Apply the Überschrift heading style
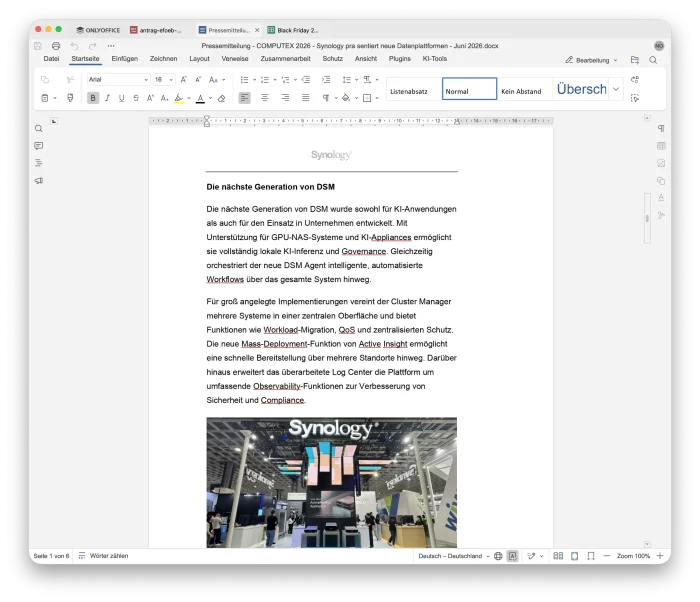 pos(581,88)
